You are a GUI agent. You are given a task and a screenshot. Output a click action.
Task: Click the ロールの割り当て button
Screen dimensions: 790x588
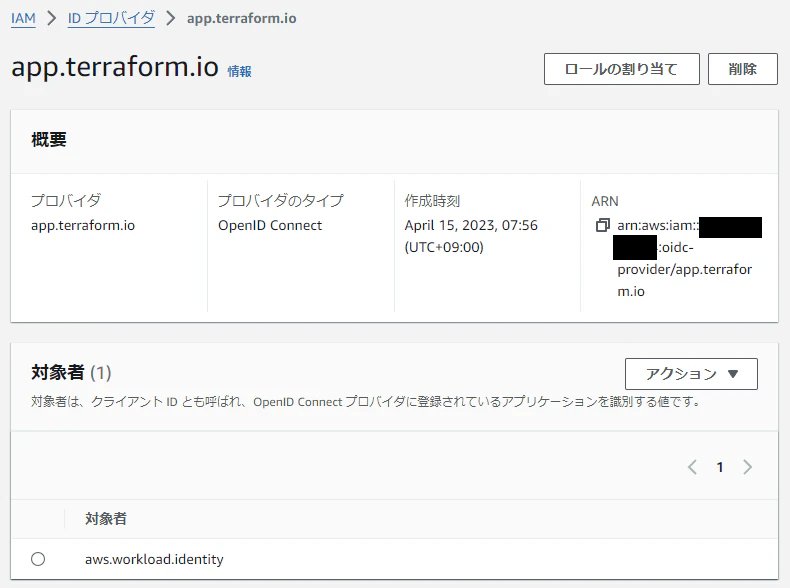pos(622,69)
